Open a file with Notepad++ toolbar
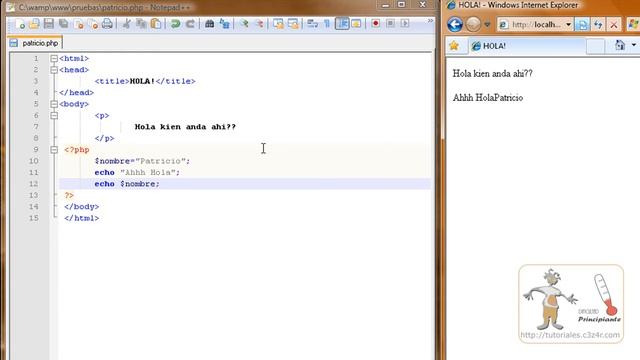 click(x=34, y=24)
